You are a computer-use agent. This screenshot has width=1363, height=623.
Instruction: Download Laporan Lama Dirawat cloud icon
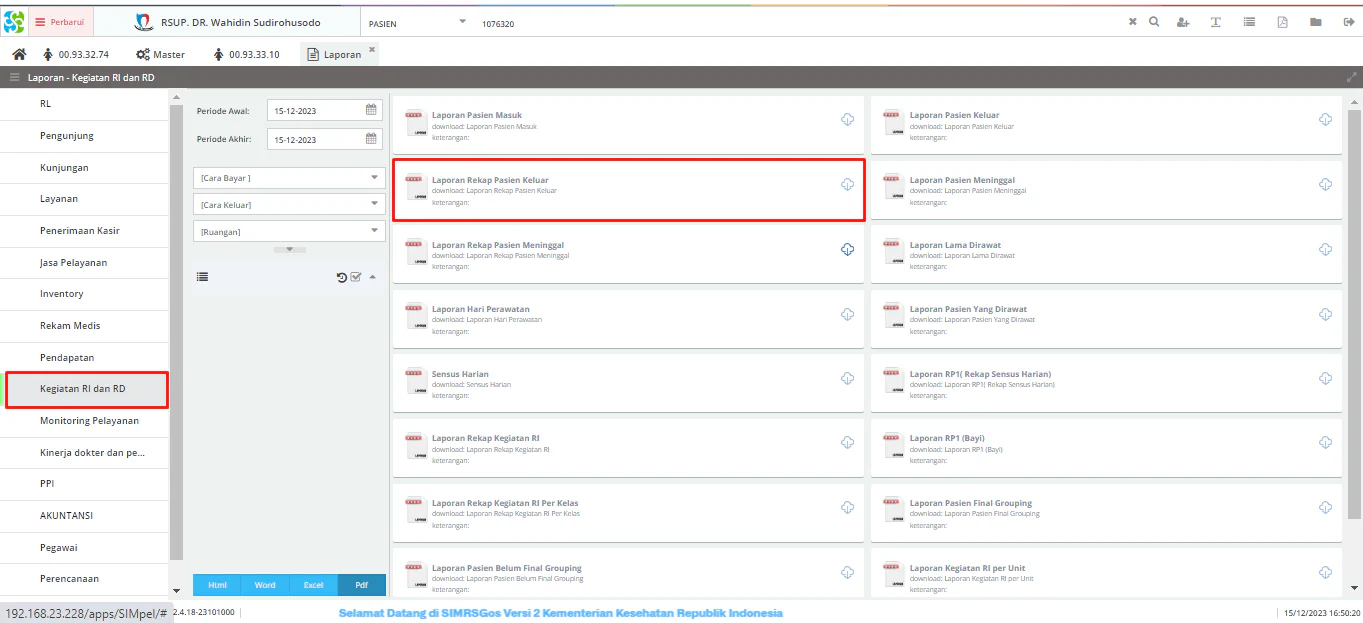(1326, 249)
